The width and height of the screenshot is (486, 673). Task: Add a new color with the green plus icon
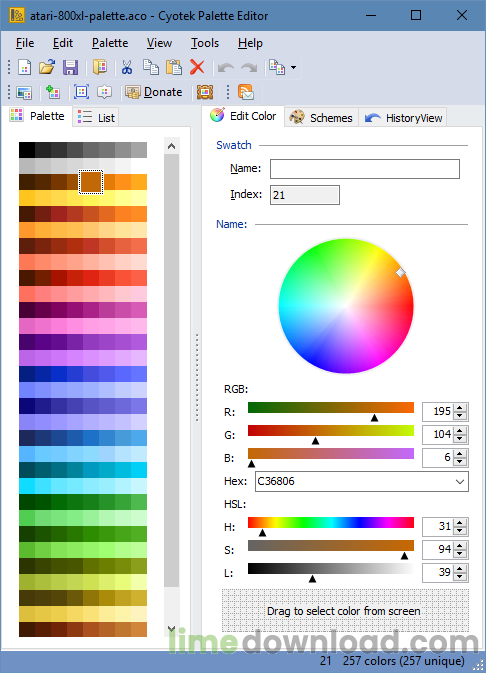(53, 92)
